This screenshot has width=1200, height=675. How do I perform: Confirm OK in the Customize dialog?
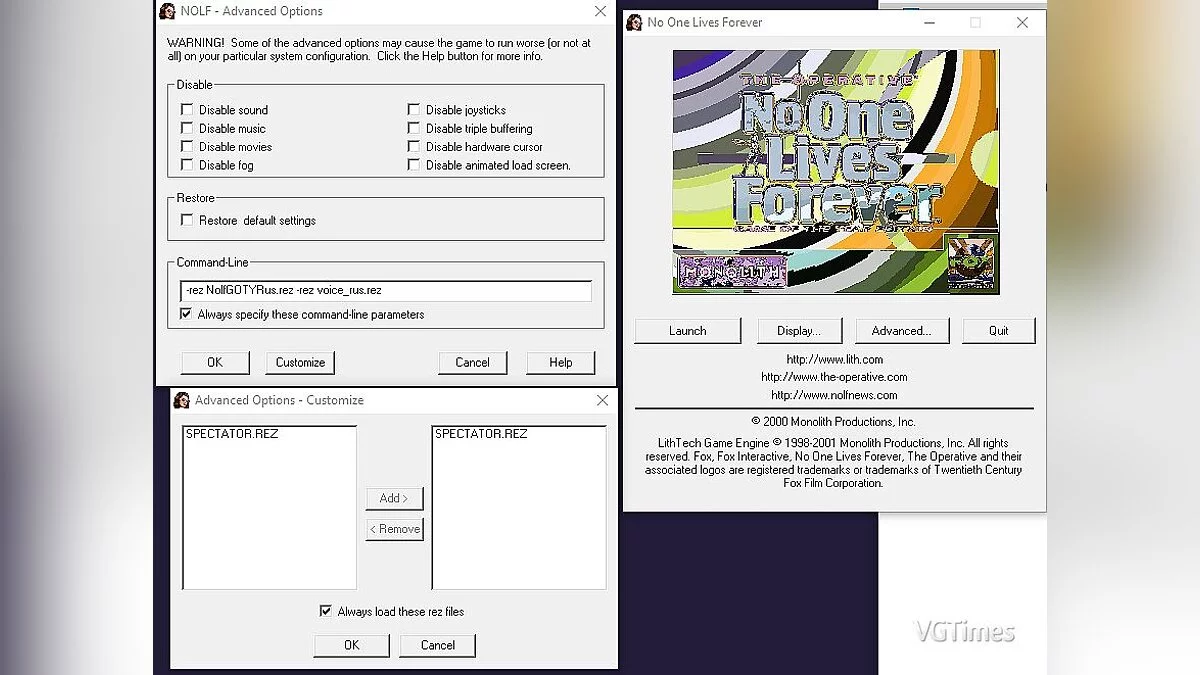[x=351, y=645]
